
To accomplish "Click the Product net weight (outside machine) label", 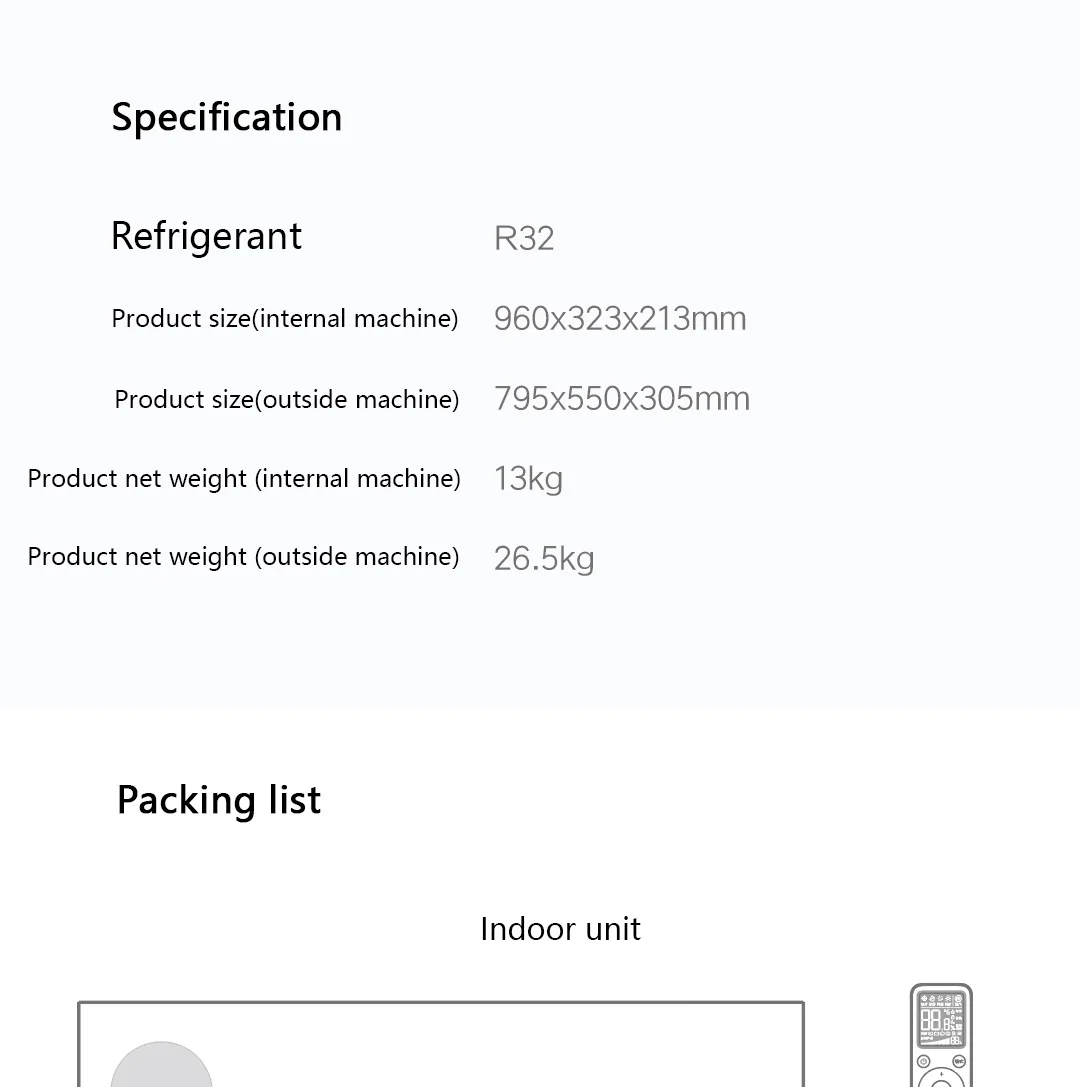I will tap(243, 556).
